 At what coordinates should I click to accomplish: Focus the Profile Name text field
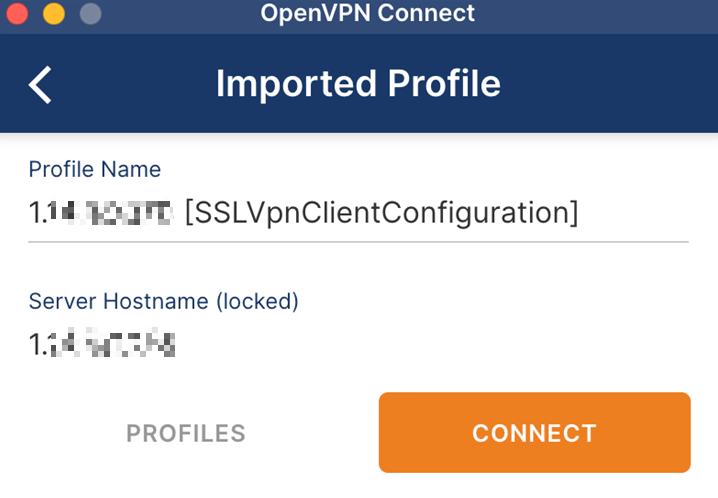point(359,213)
